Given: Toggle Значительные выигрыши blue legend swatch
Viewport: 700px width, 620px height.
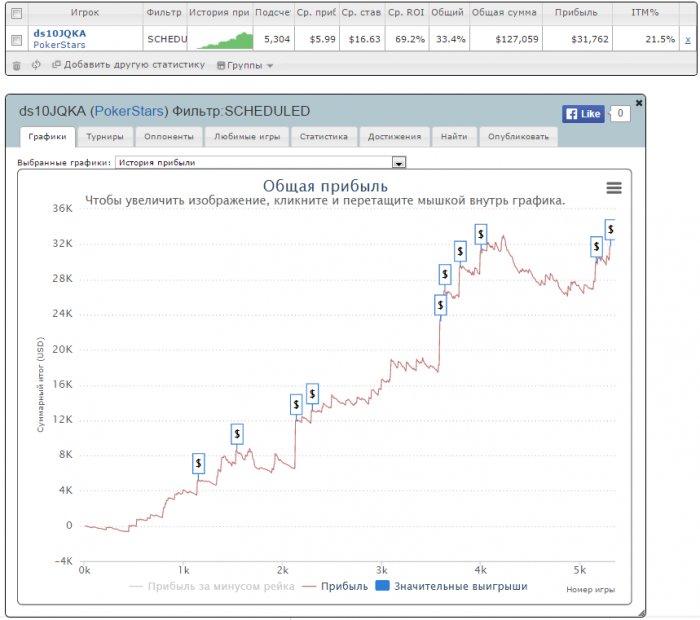Looking at the screenshot, I should 382,586.
